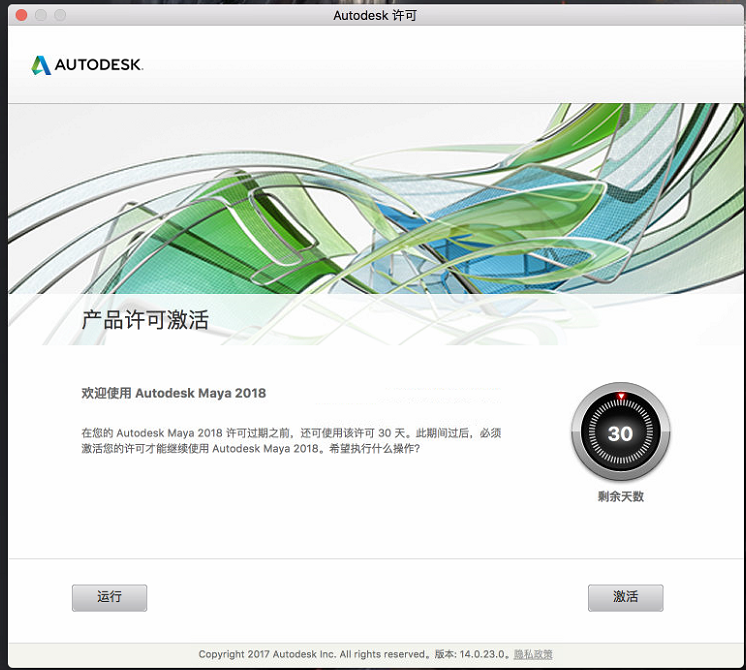Click the 30-day remaining countdown dial
The image size is (746, 670).
[620, 433]
